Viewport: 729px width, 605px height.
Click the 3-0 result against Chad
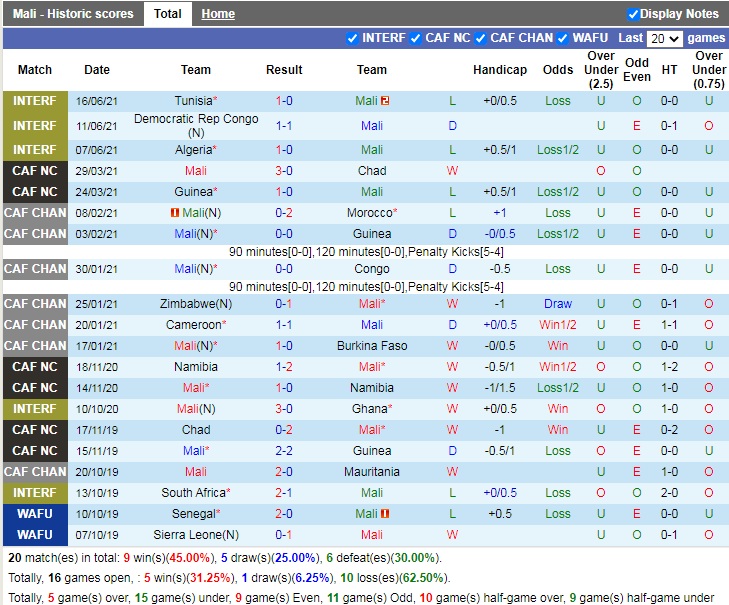pos(284,171)
